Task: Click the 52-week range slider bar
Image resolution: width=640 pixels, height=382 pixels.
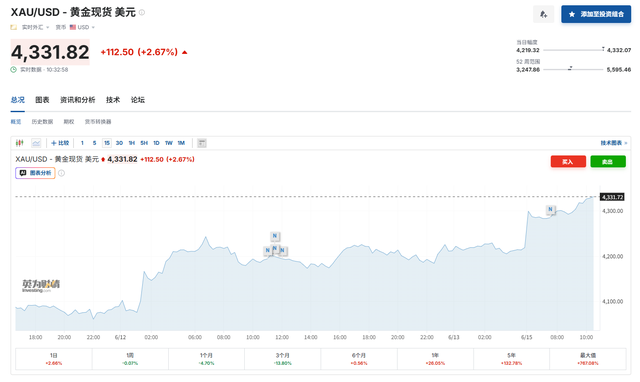Action: tap(573, 69)
